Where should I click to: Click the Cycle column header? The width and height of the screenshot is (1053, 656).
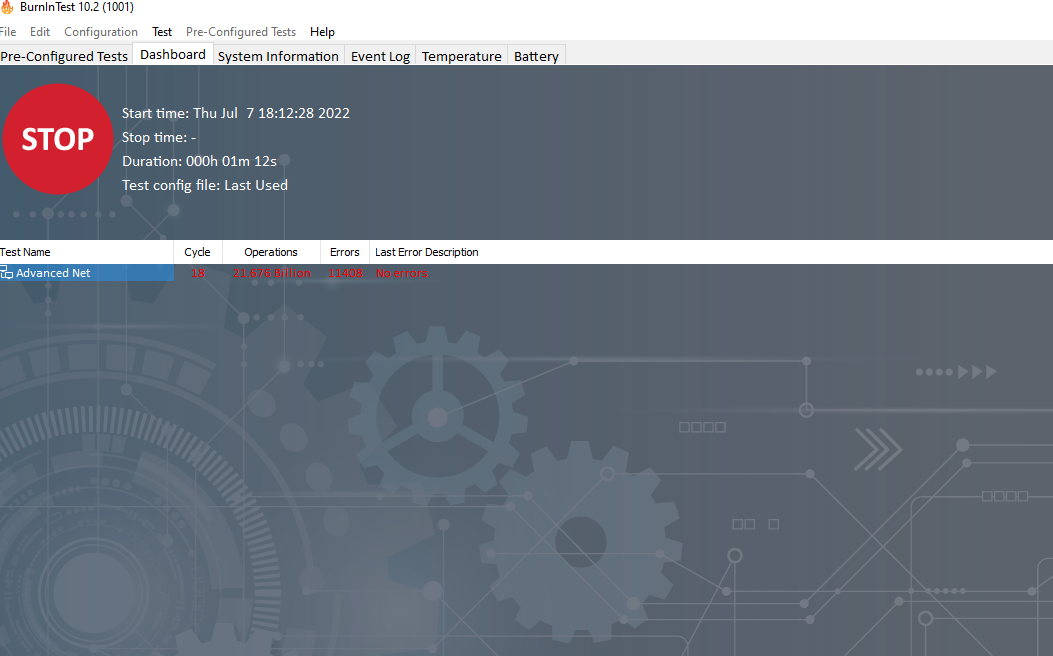pyautogui.click(x=197, y=252)
